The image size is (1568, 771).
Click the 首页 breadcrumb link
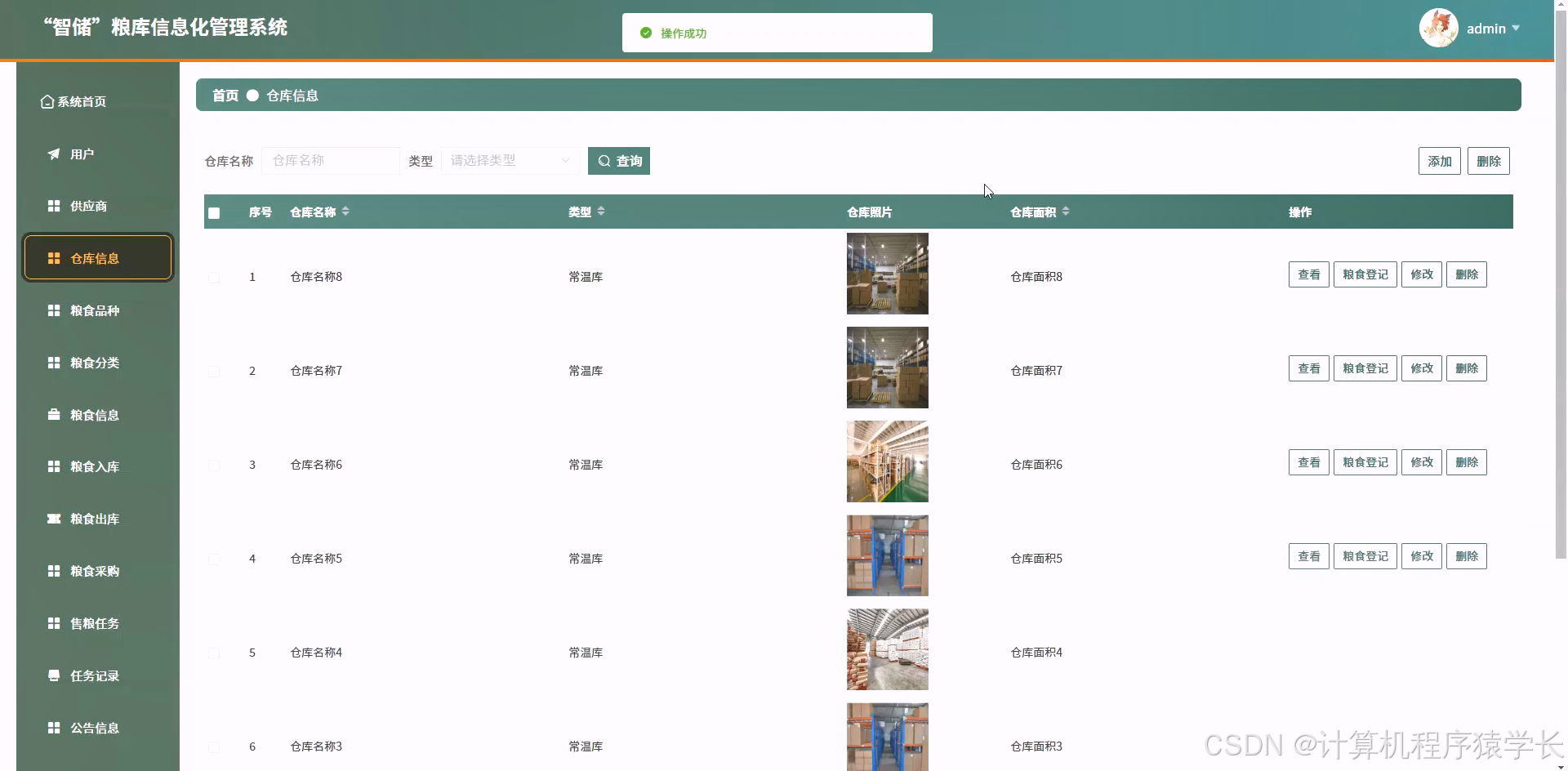coord(224,95)
